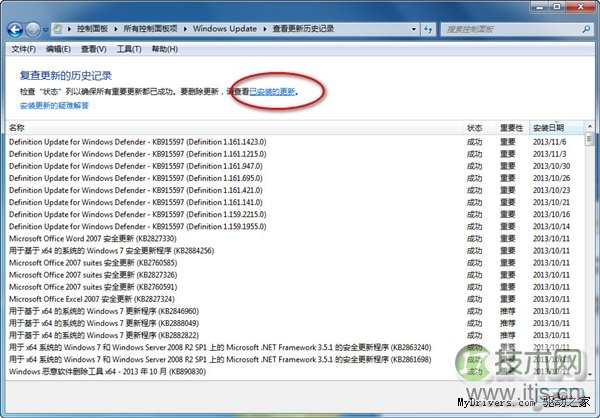Select 查看更新历史记录 in the breadcrumb

303,29
